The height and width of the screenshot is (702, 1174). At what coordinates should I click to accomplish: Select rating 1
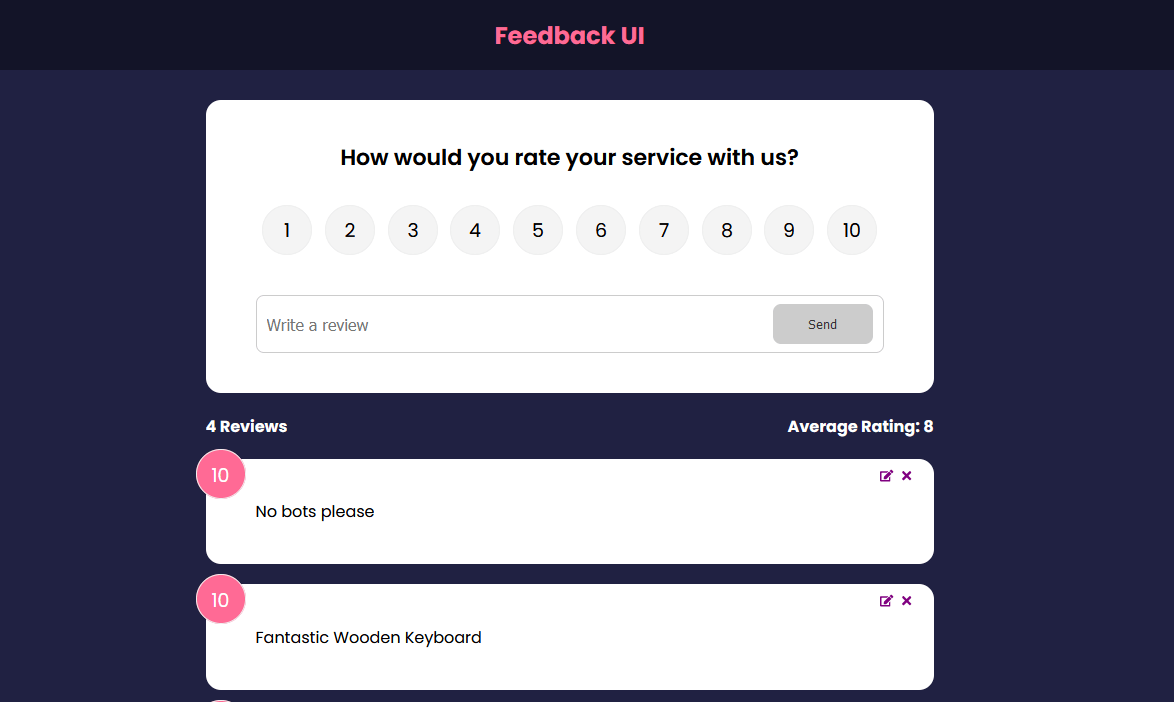[286, 230]
